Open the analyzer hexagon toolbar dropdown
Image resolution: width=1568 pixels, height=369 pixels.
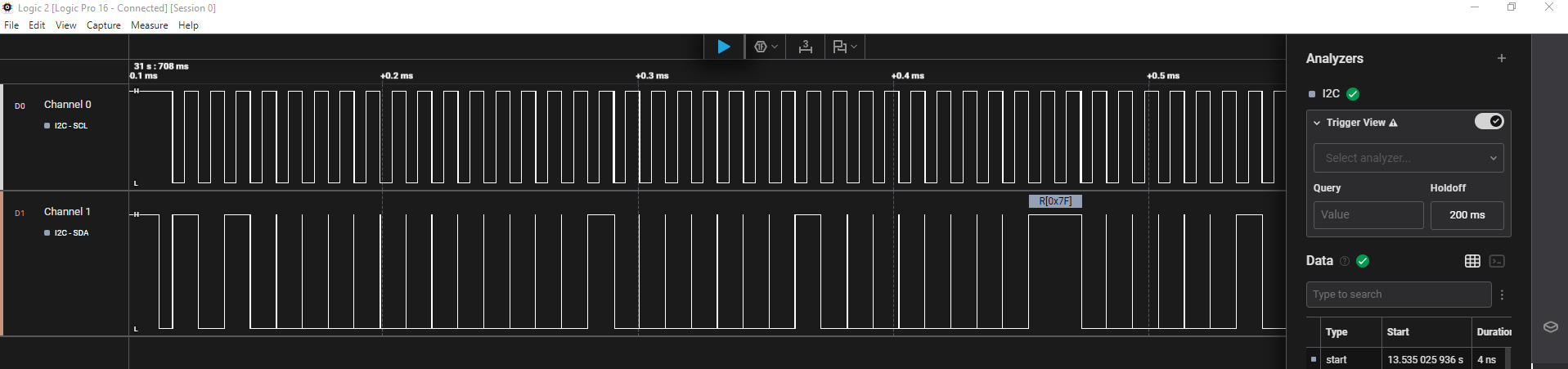[x=766, y=47]
